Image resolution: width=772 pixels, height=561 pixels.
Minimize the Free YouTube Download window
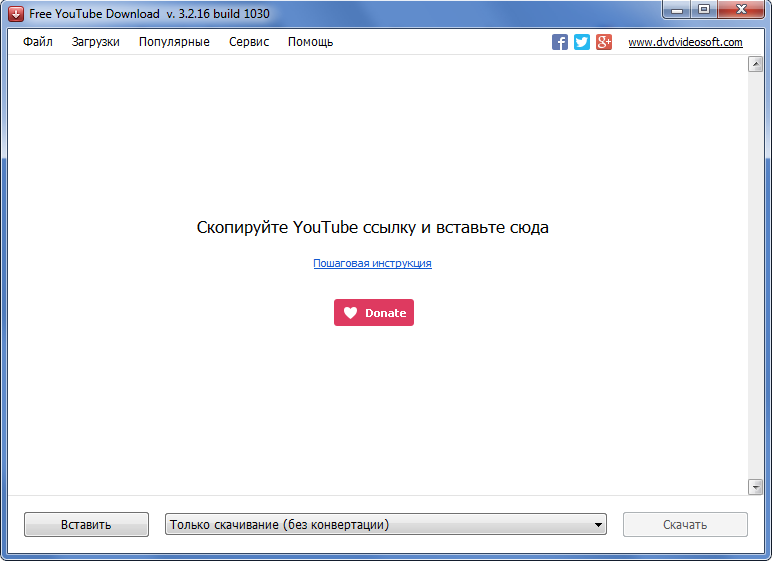pos(677,9)
